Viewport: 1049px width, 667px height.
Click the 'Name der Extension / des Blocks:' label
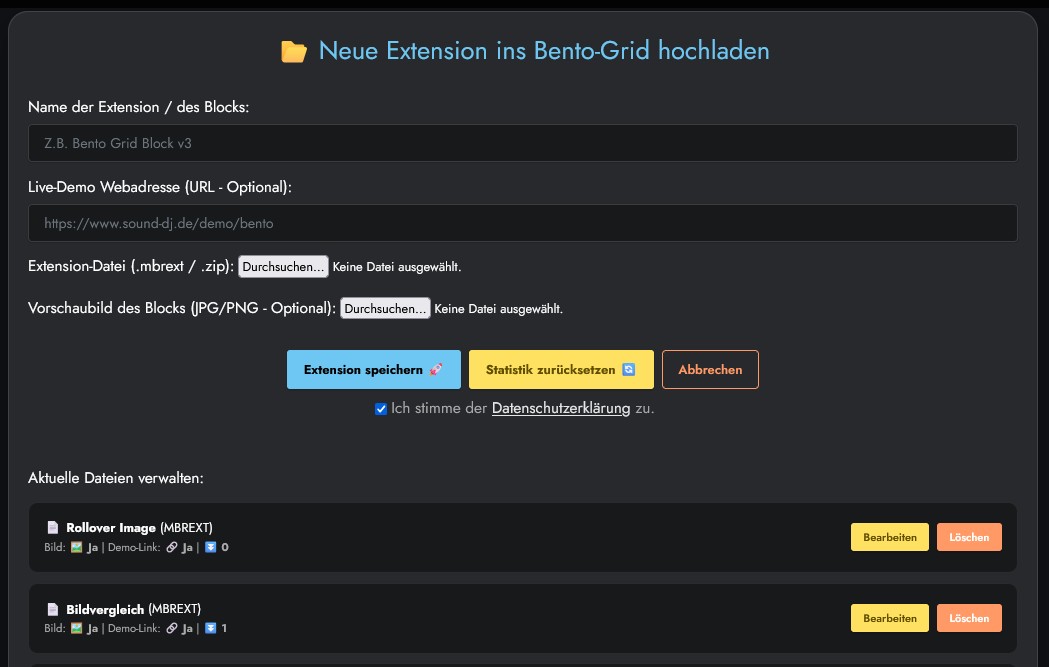pyautogui.click(x=138, y=107)
